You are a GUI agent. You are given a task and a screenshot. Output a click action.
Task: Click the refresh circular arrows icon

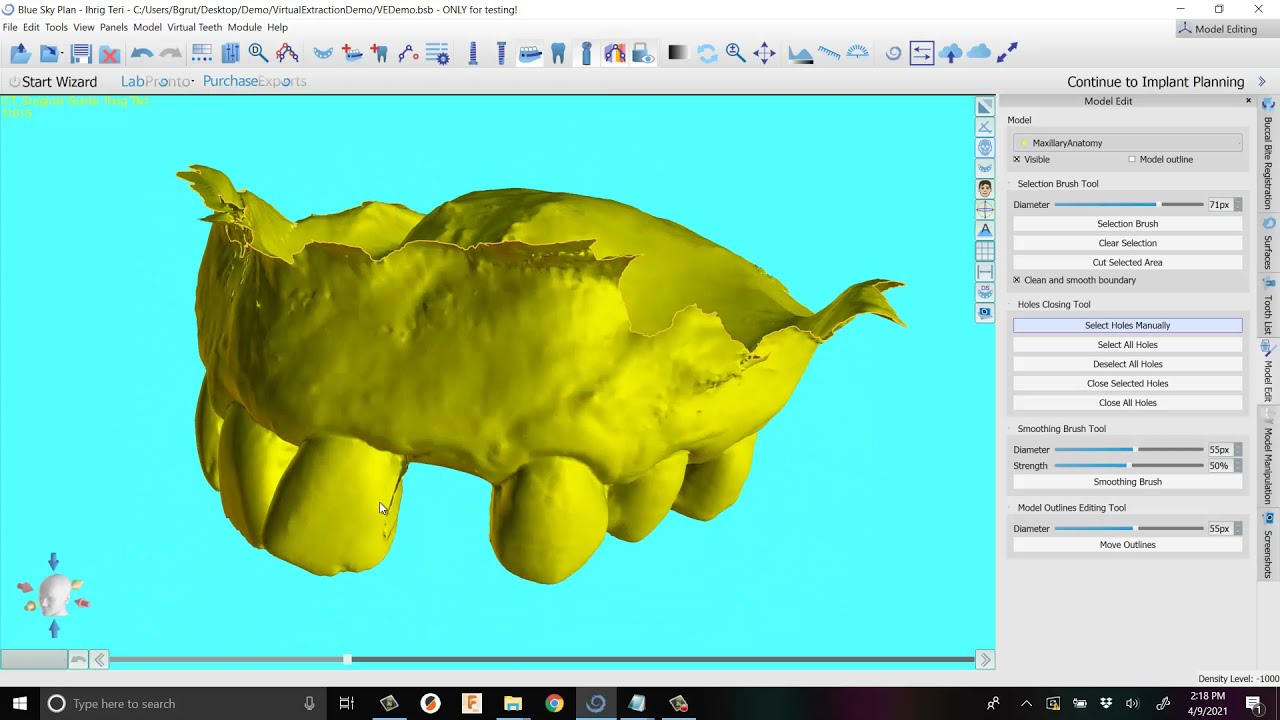coord(707,54)
